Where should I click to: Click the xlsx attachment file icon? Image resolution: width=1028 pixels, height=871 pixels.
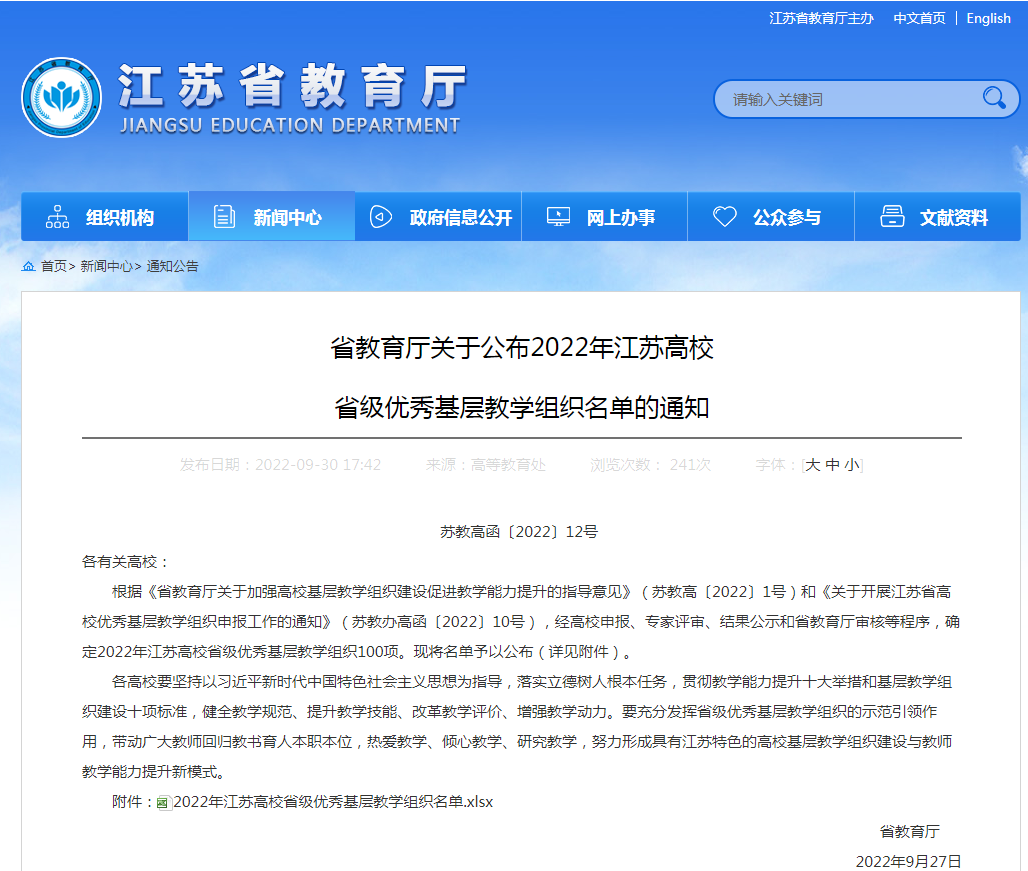[x=164, y=803]
